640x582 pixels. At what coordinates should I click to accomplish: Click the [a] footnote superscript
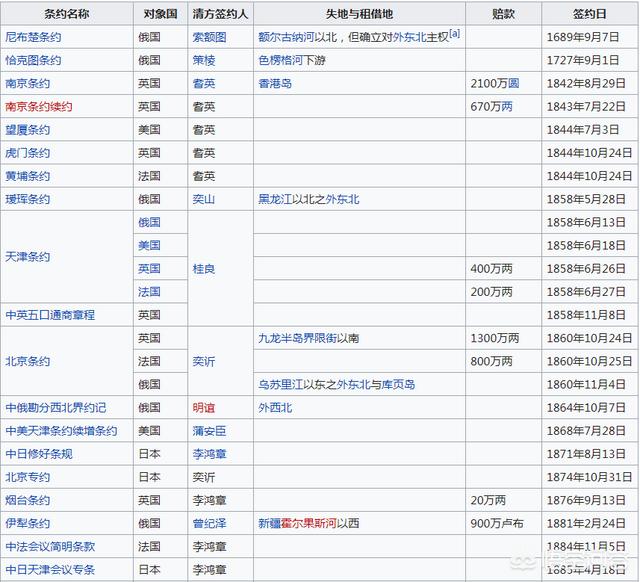454,33
